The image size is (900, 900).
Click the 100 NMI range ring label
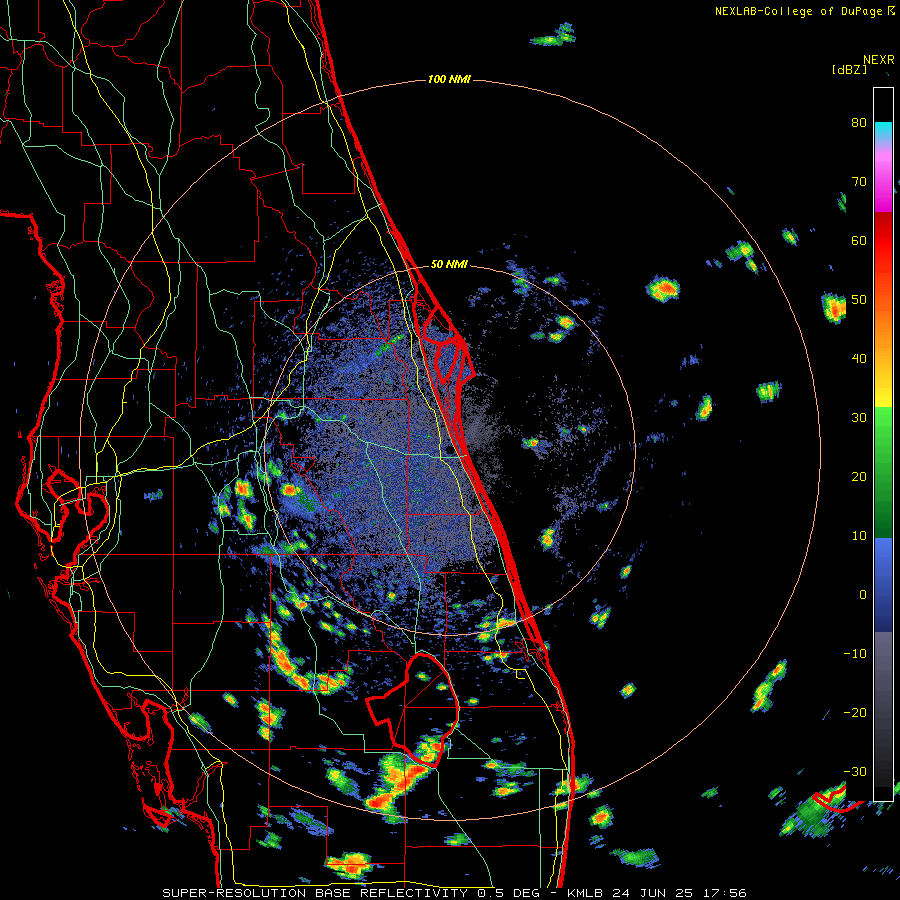coord(449,79)
